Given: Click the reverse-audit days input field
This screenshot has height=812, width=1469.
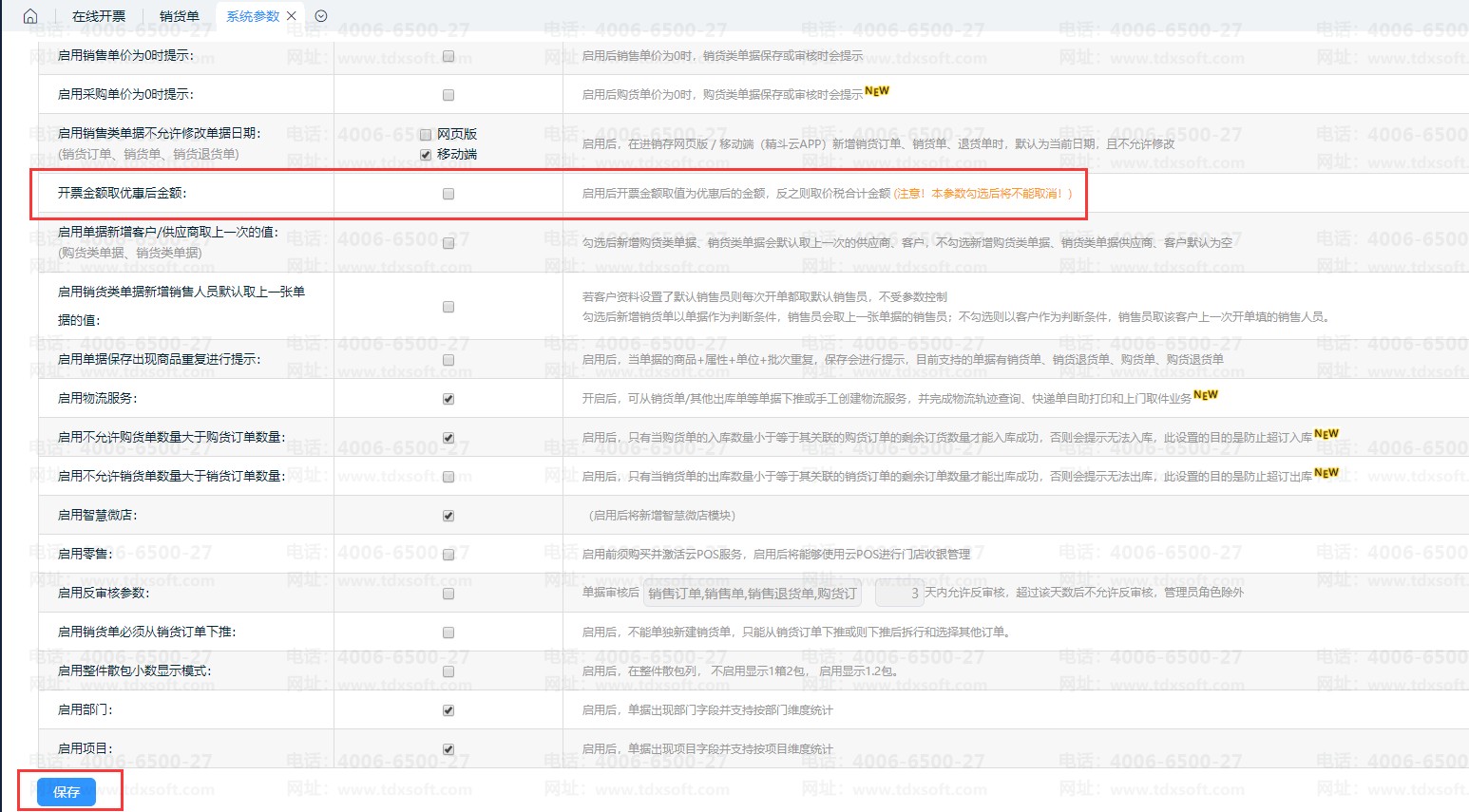Looking at the screenshot, I should [899, 594].
